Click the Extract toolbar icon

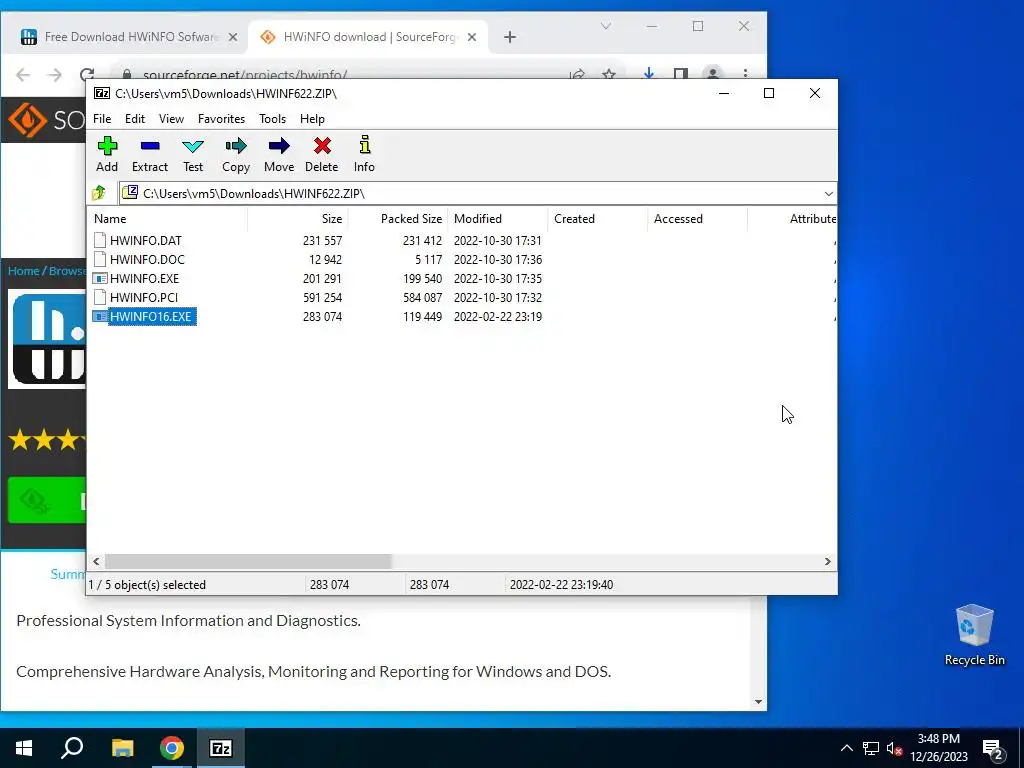(x=150, y=146)
